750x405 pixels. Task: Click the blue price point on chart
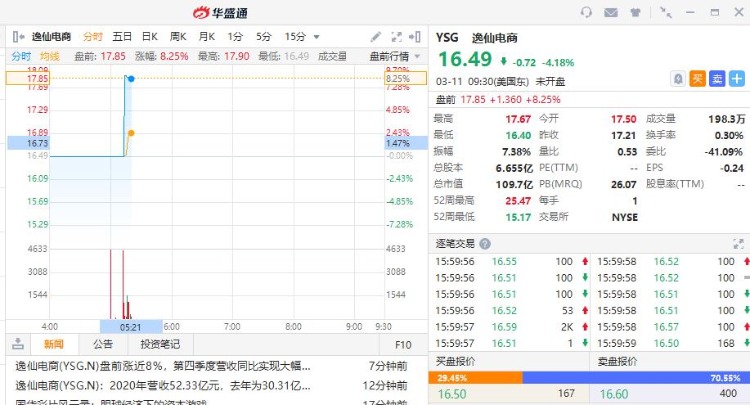coord(131,78)
